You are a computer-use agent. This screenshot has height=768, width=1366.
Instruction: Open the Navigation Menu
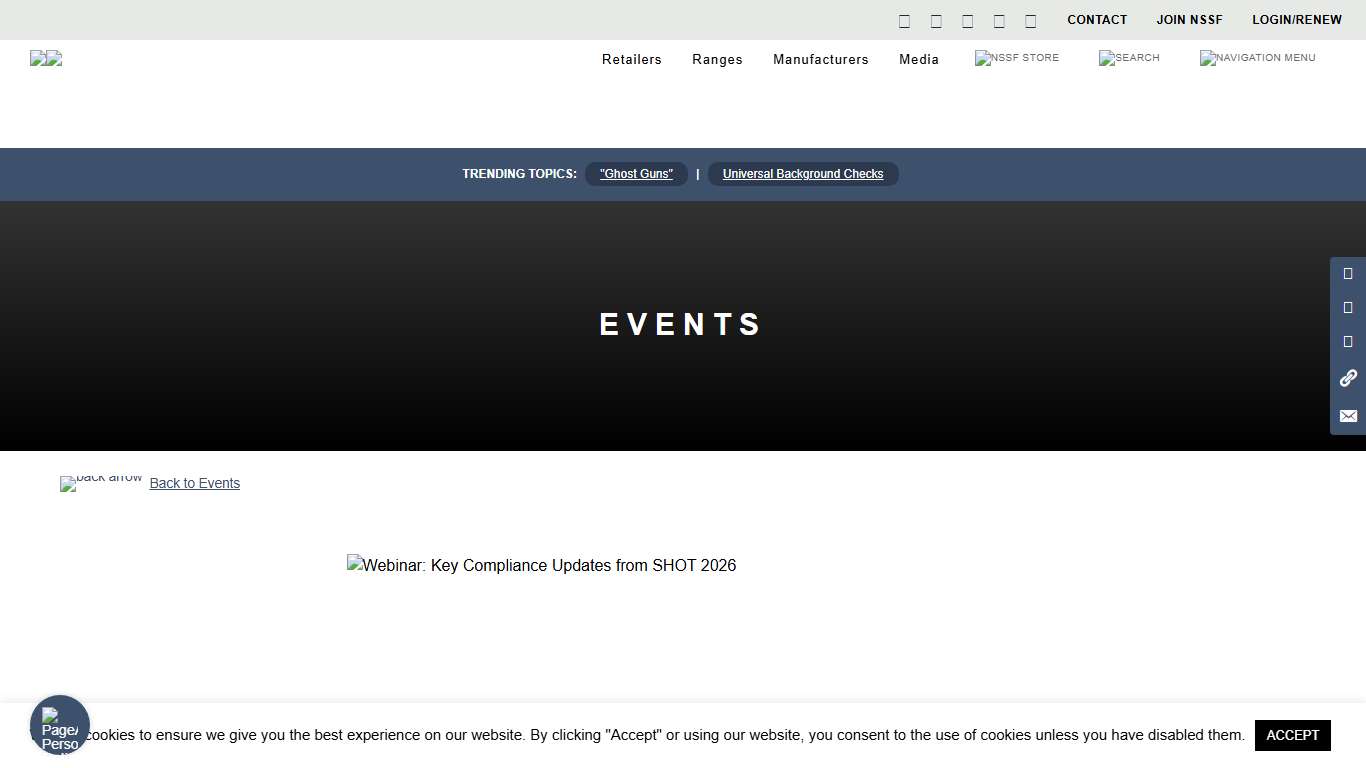(x=1257, y=58)
